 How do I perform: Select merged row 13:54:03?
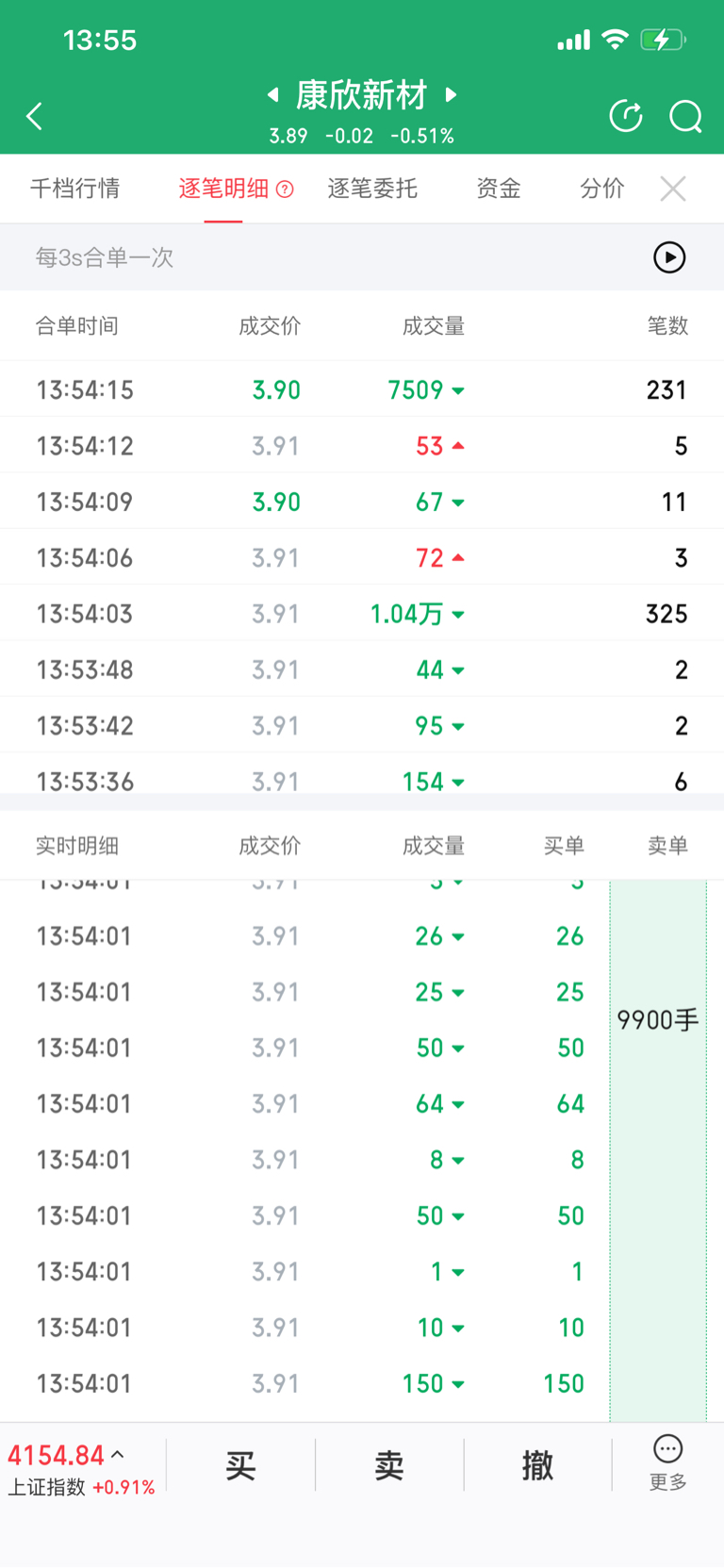click(x=362, y=614)
